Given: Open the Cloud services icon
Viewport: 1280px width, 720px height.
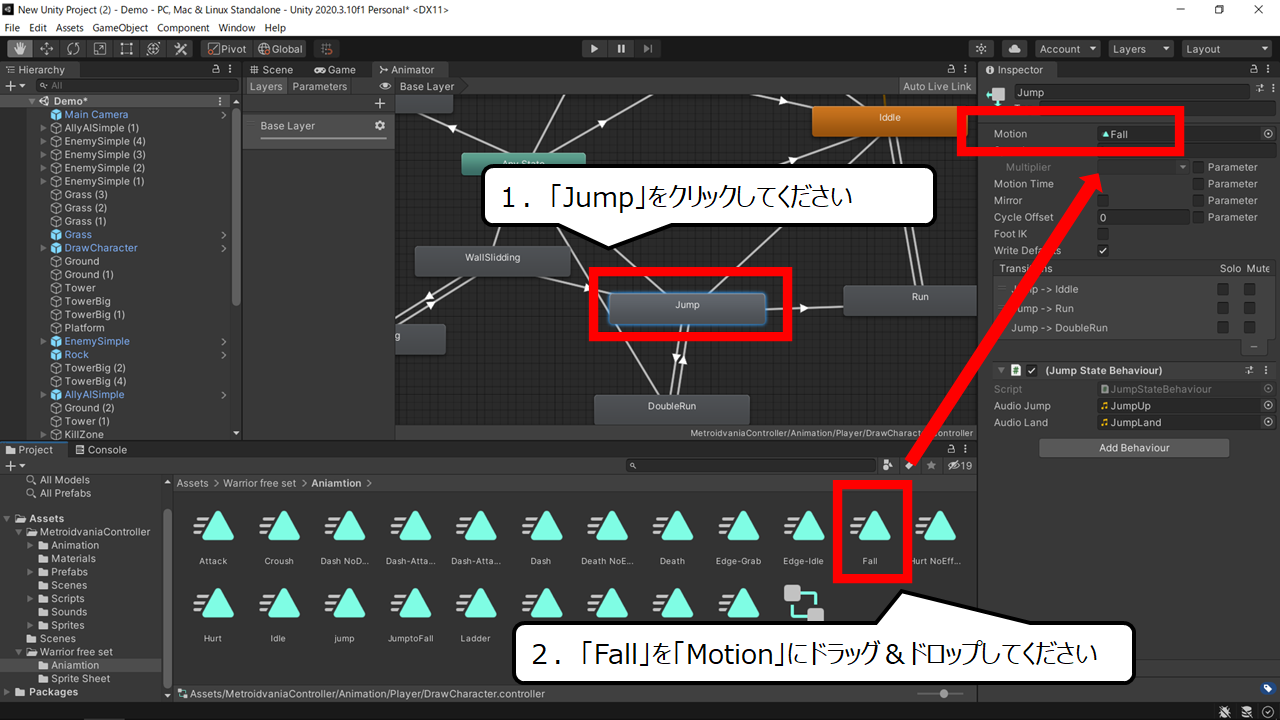Looking at the screenshot, I should [1014, 49].
